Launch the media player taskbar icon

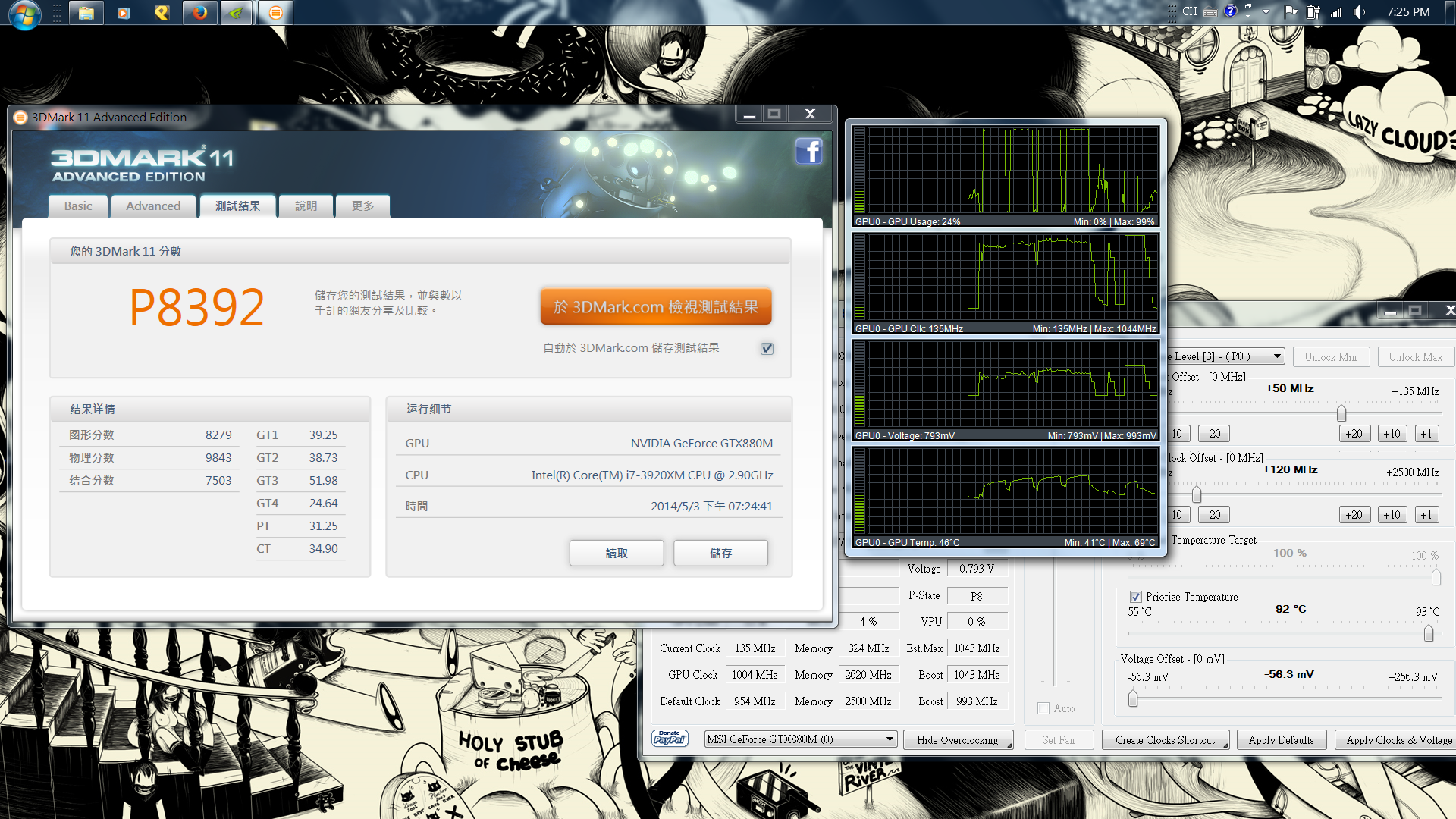click(124, 13)
